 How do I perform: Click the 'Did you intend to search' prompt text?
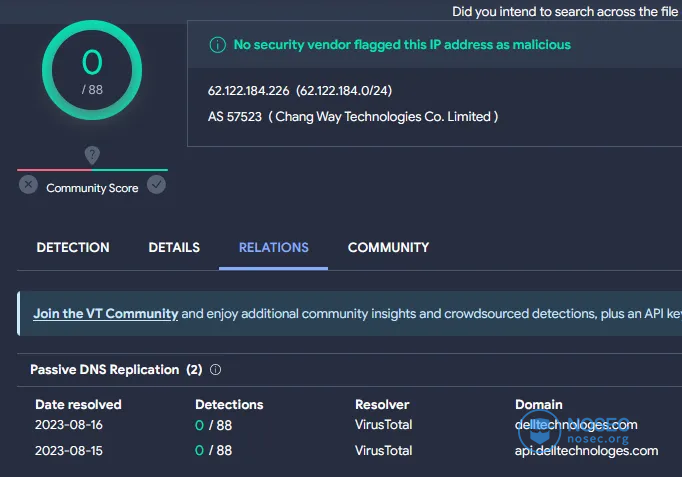(565, 12)
